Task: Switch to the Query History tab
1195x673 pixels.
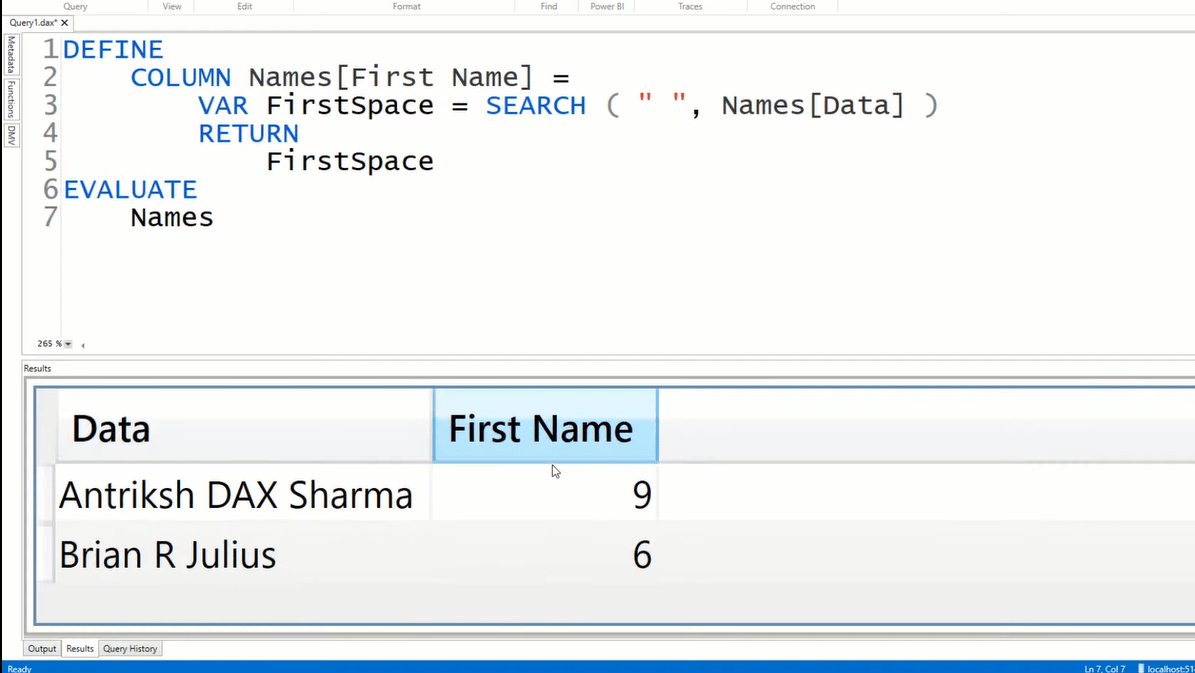Action: [x=130, y=649]
